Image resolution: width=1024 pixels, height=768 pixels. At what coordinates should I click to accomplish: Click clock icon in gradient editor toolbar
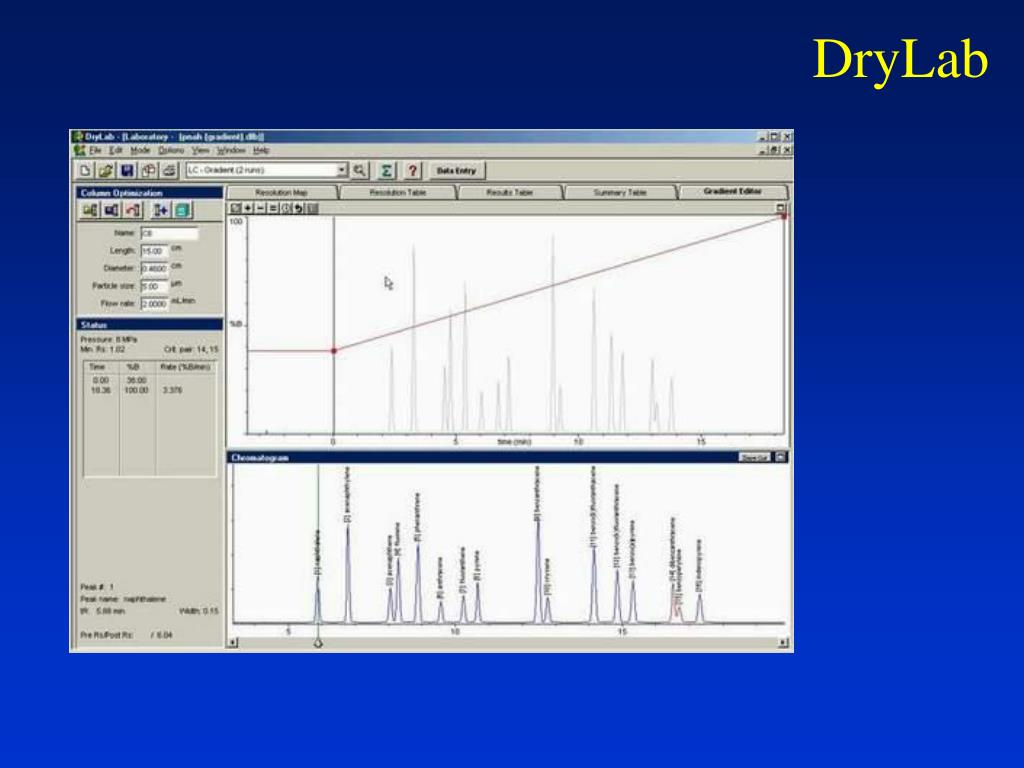click(285, 208)
